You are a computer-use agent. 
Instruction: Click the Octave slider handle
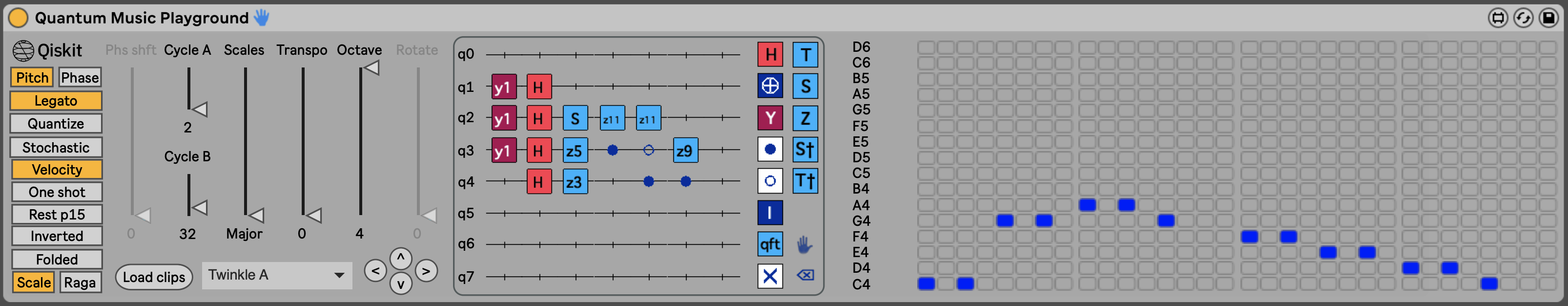(371, 68)
